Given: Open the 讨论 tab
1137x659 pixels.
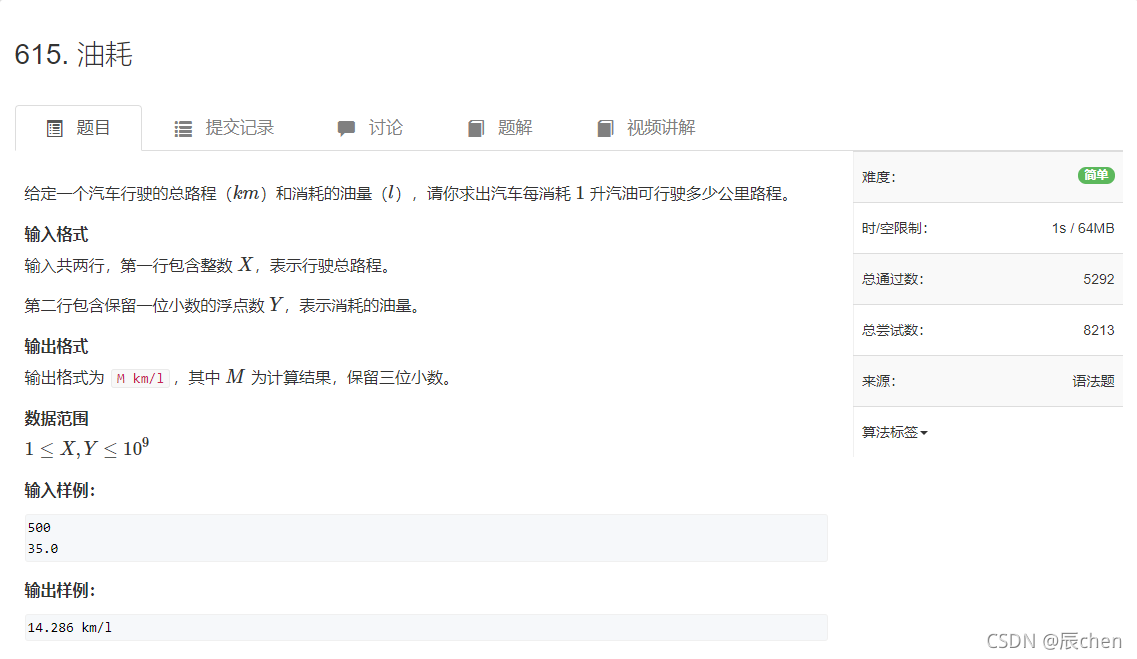Looking at the screenshot, I should 370,128.
